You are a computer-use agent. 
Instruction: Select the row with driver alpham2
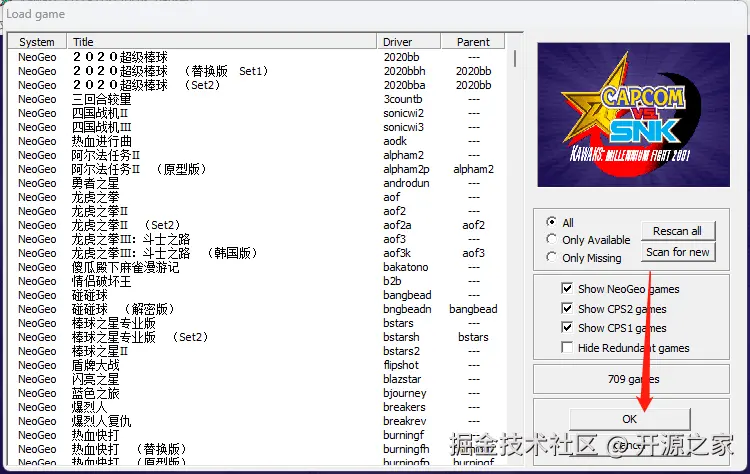256,155
